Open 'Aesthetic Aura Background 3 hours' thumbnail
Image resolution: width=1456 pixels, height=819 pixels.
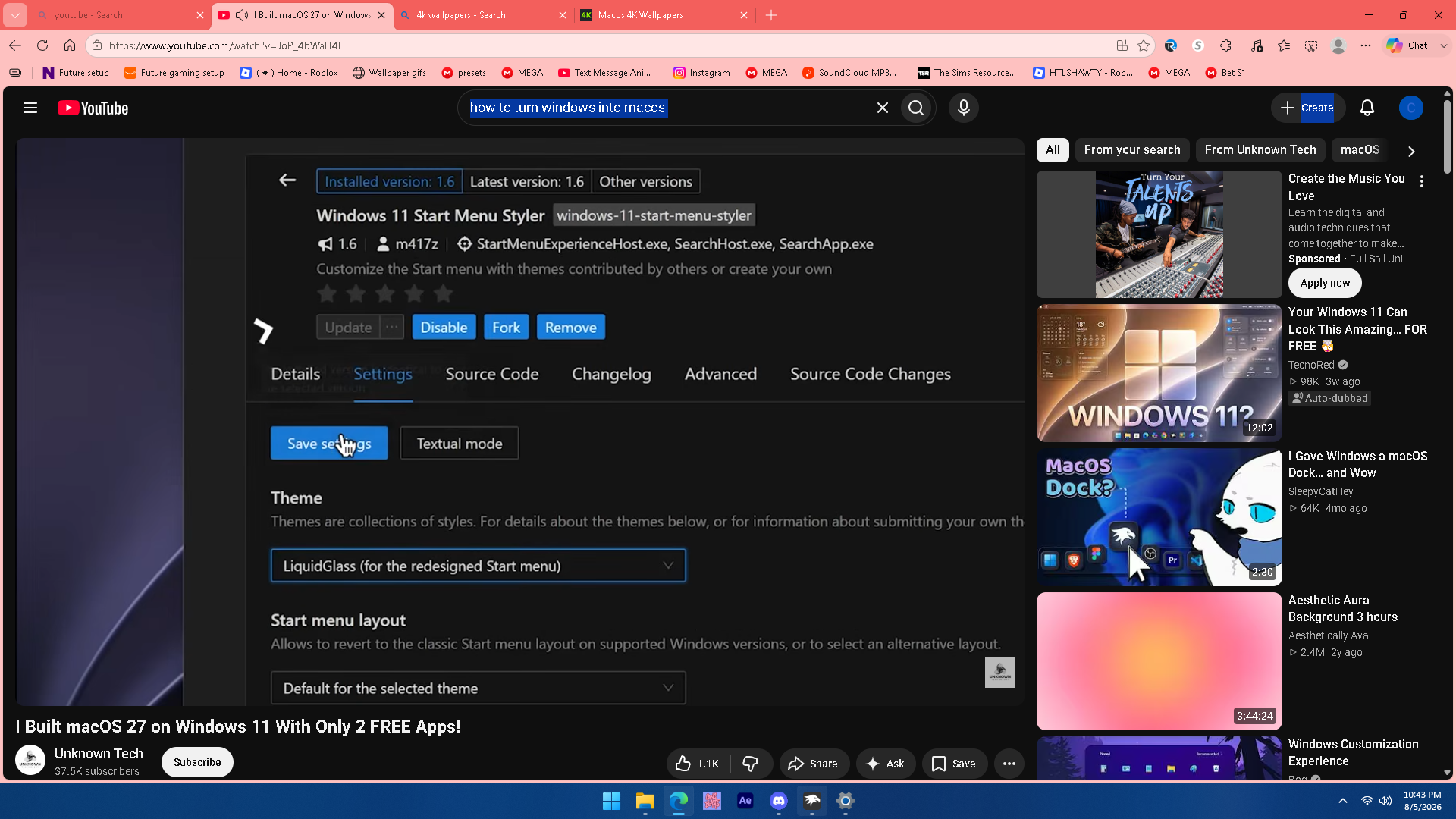[1159, 661]
